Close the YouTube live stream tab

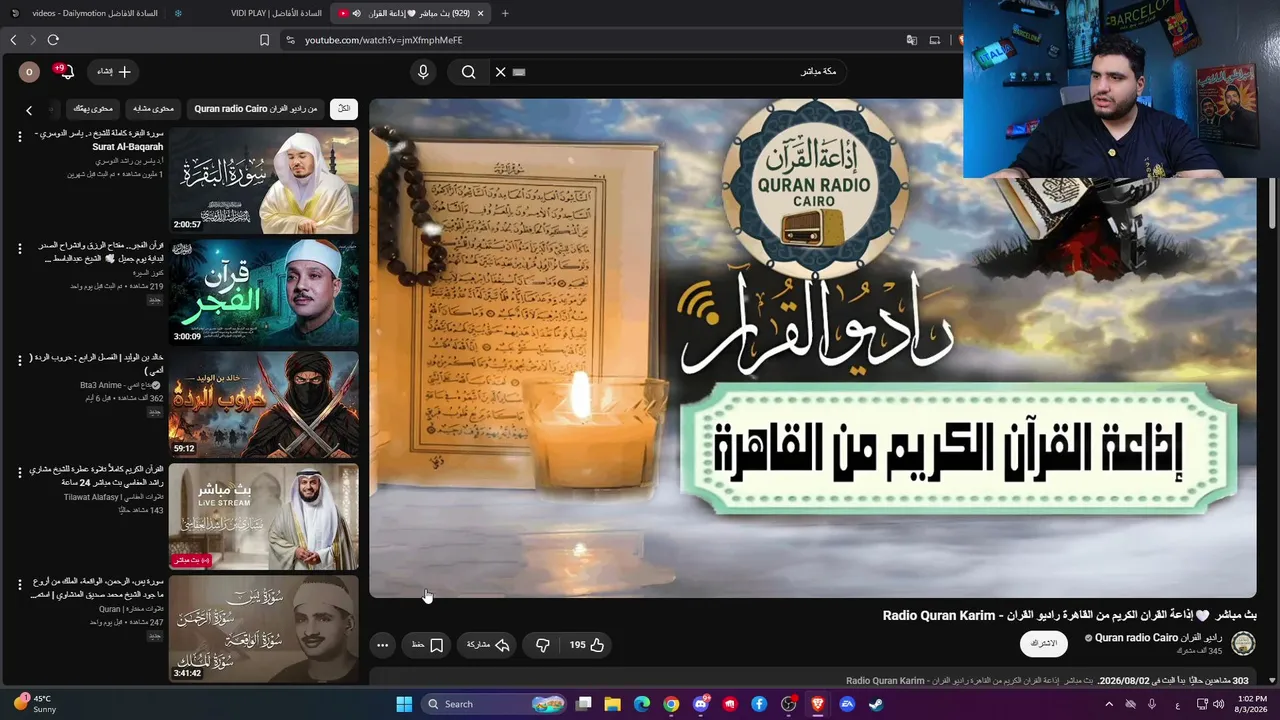pos(480,13)
